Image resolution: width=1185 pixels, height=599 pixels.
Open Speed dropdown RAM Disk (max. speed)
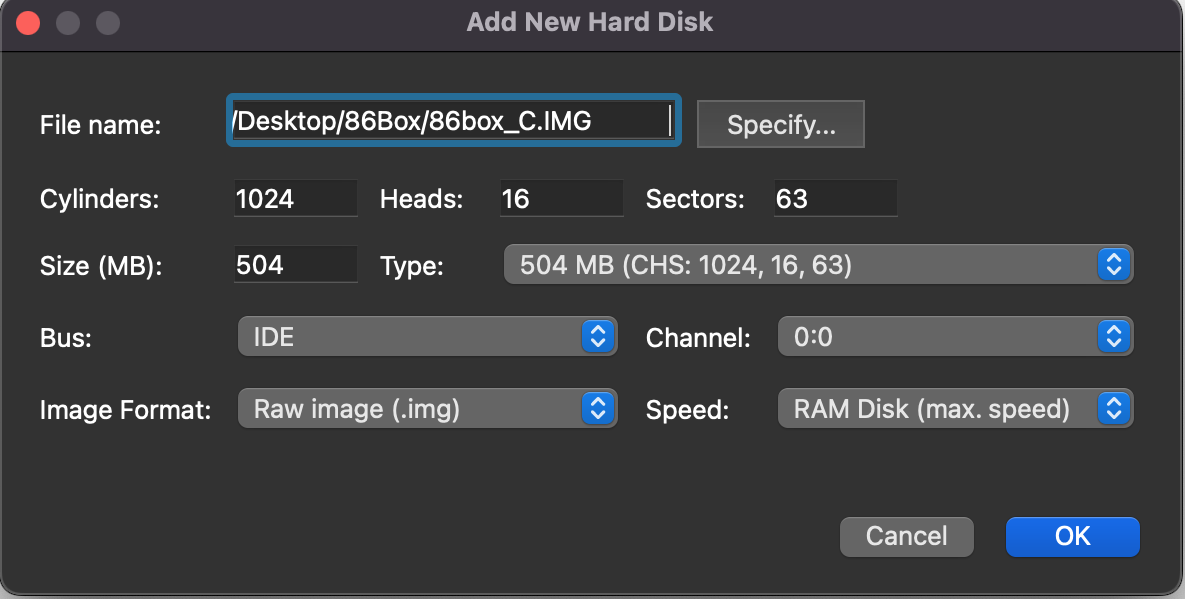coord(938,409)
